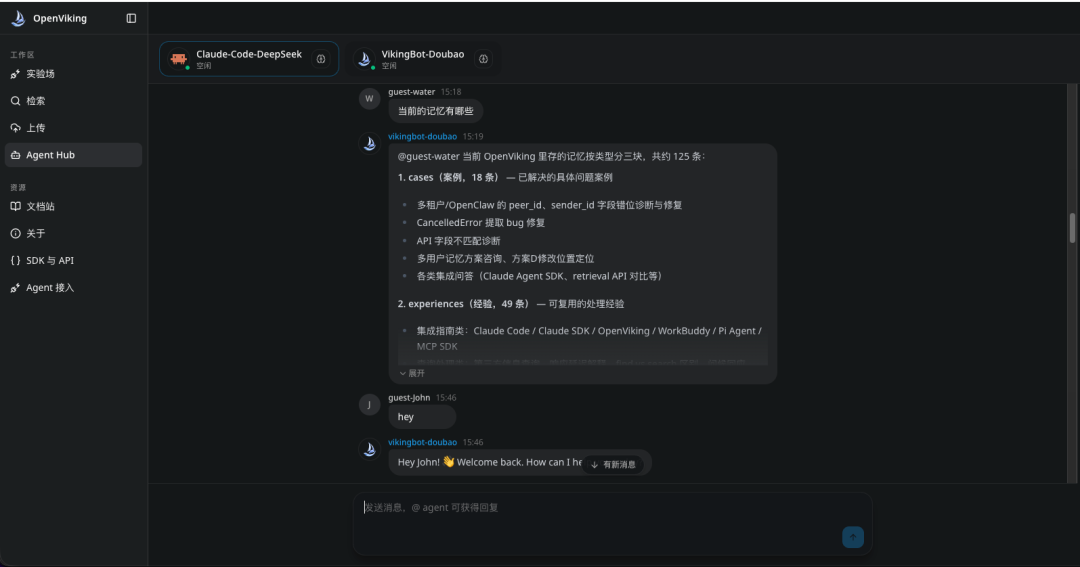Viewport: 1080px width, 567px height.
Task: Click the book icon beside 文档站
Action: coord(15,206)
